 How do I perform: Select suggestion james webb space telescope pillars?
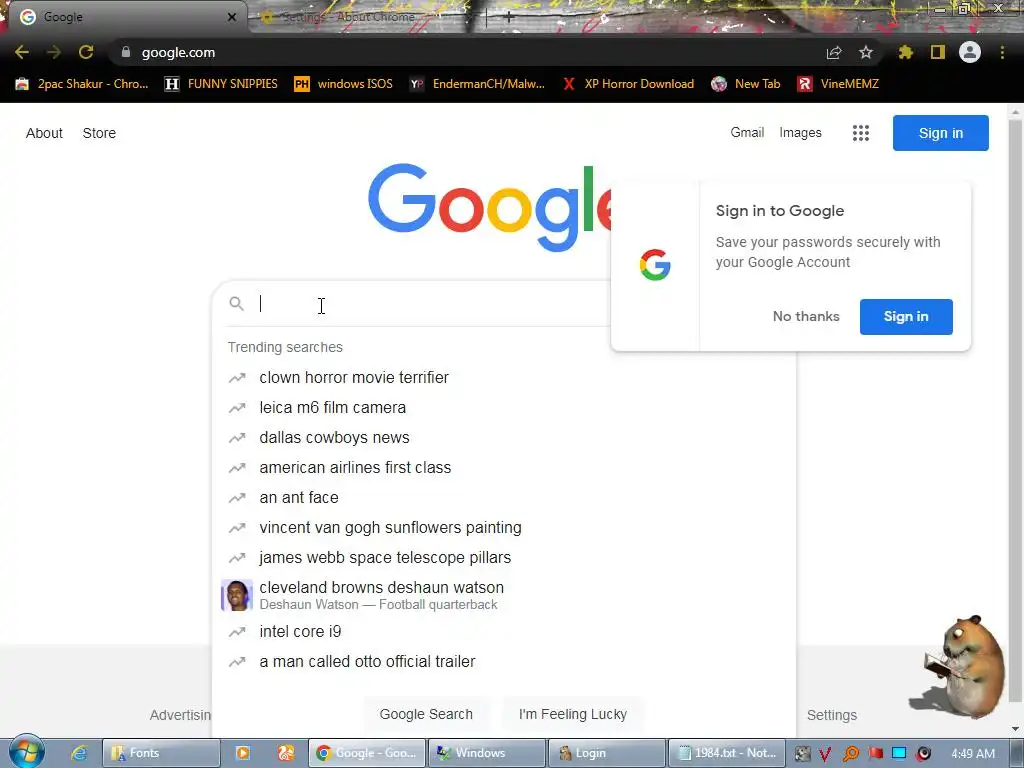pos(504,558)
